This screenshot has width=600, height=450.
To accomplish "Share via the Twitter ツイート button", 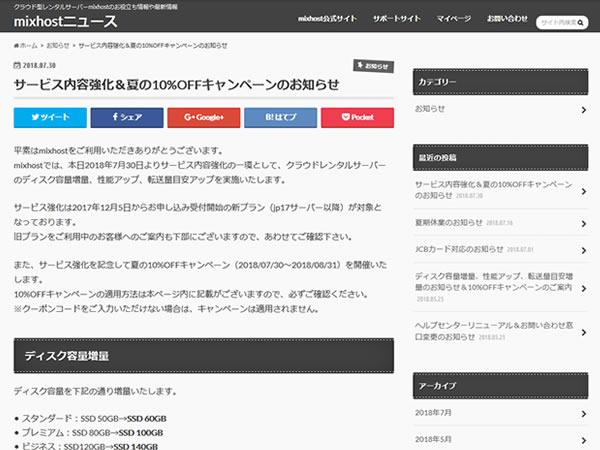I will click(x=50, y=117).
